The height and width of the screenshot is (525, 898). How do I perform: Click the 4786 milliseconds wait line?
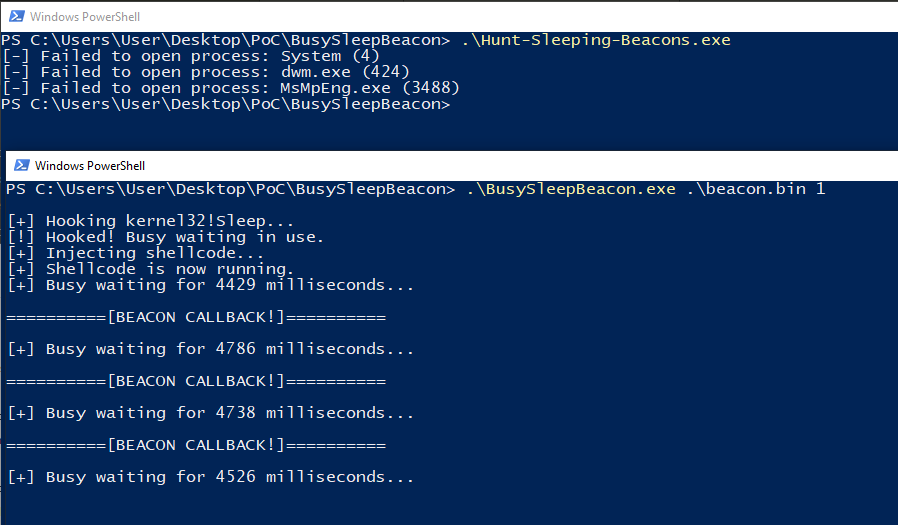click(211, 349)
